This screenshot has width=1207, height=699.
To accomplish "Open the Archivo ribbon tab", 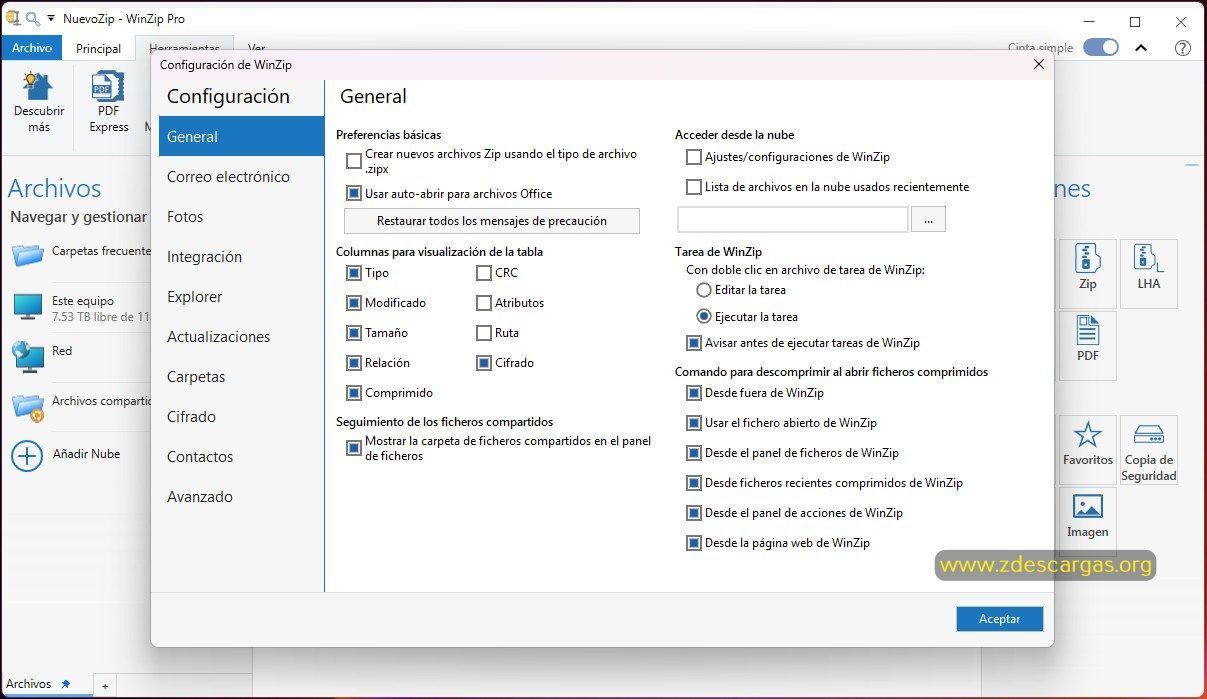I will 32,48.
